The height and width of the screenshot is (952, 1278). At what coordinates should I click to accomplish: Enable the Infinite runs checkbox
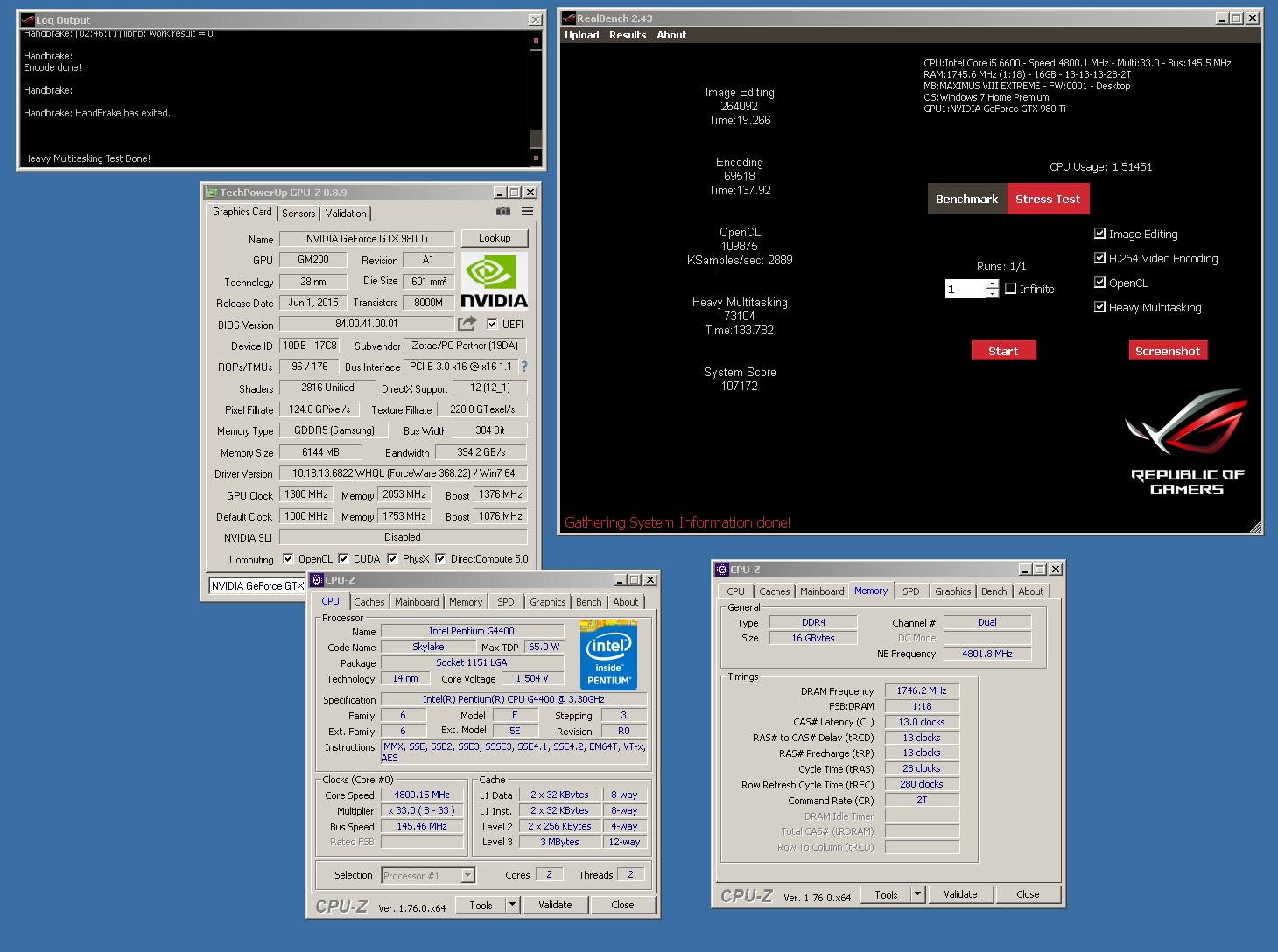1010,289
